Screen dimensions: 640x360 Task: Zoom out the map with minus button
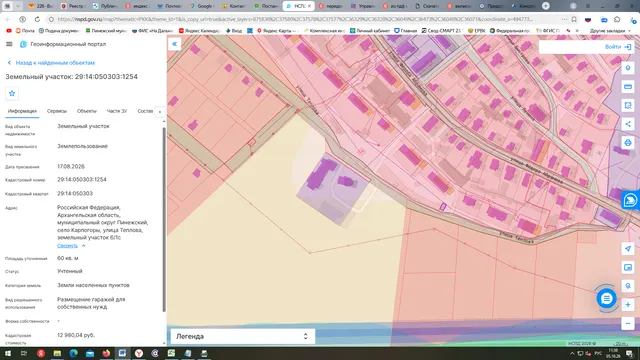pyautogui.click(x=628, y=323)
